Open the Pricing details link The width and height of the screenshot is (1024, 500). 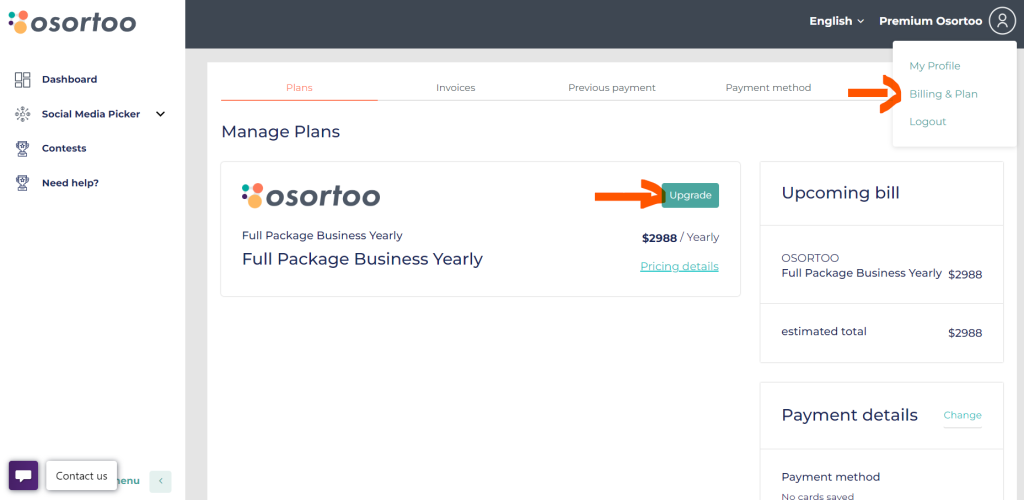point(679,266)
